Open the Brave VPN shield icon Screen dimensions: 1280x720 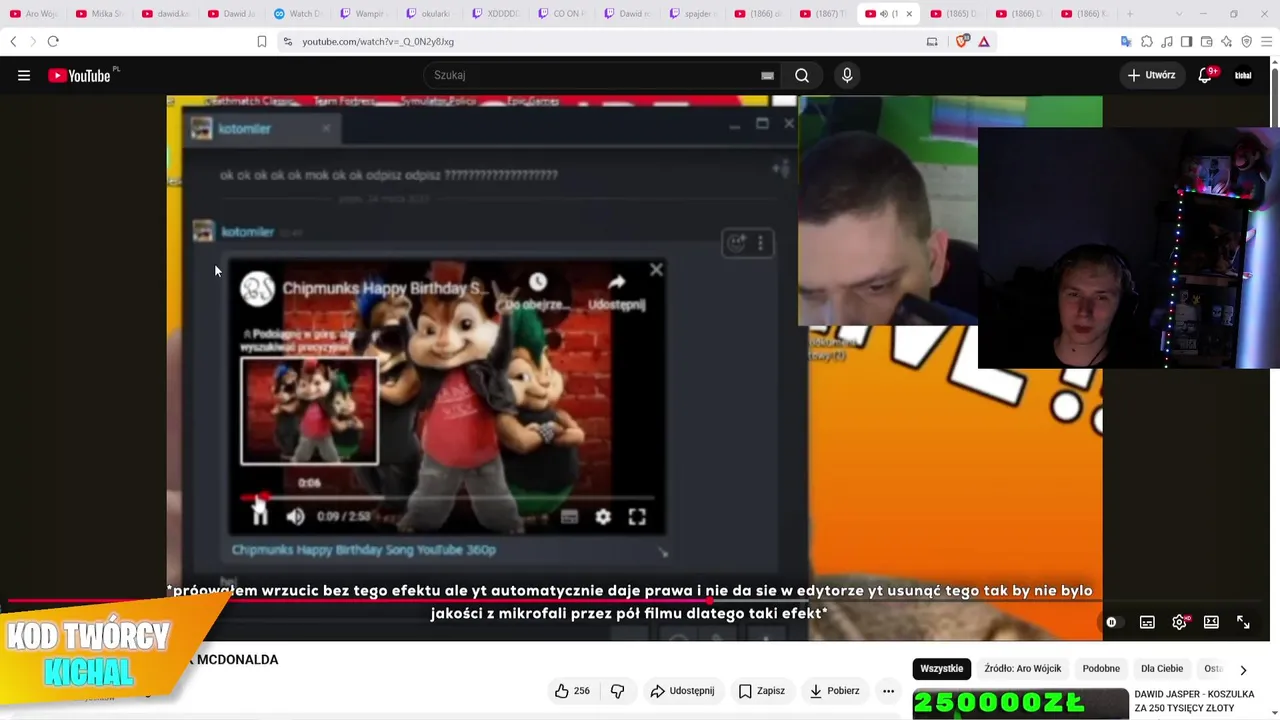point(1247,41)
